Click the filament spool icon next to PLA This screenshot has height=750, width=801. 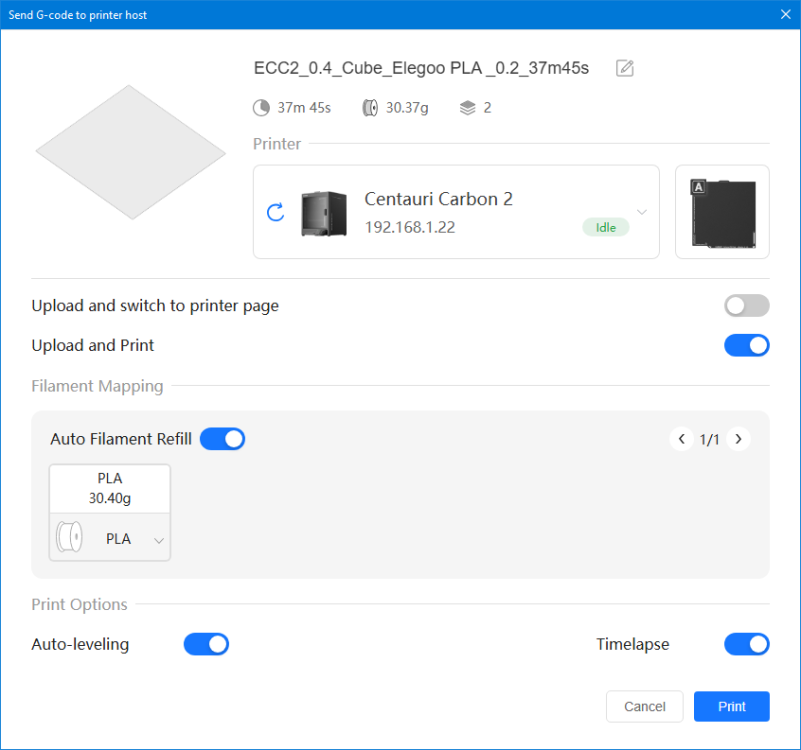(x=68, y=537)
